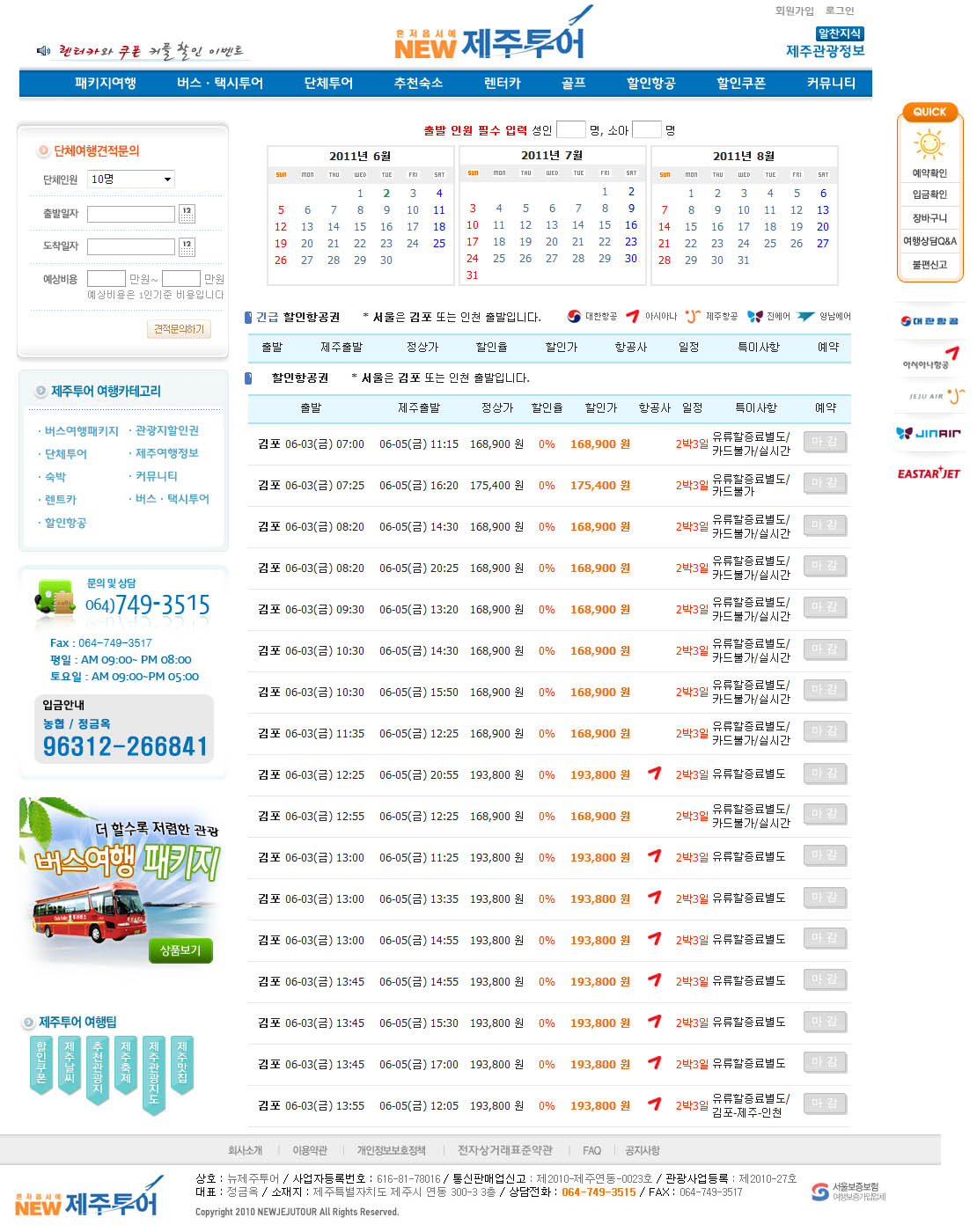Screen dimensions: 977x1232
Task: Click the sun icon in the QUICK menu
Action: pos(929,143)
